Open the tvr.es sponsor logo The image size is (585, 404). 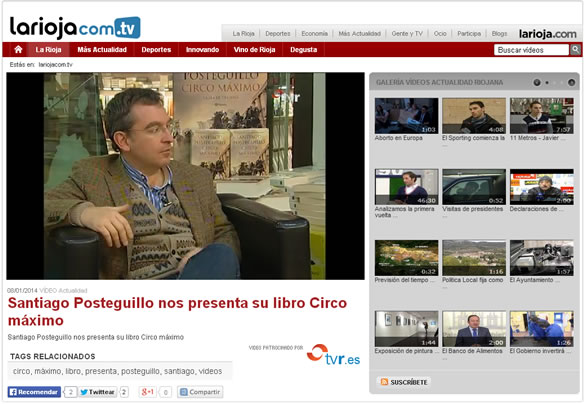(x=333, y=355)
